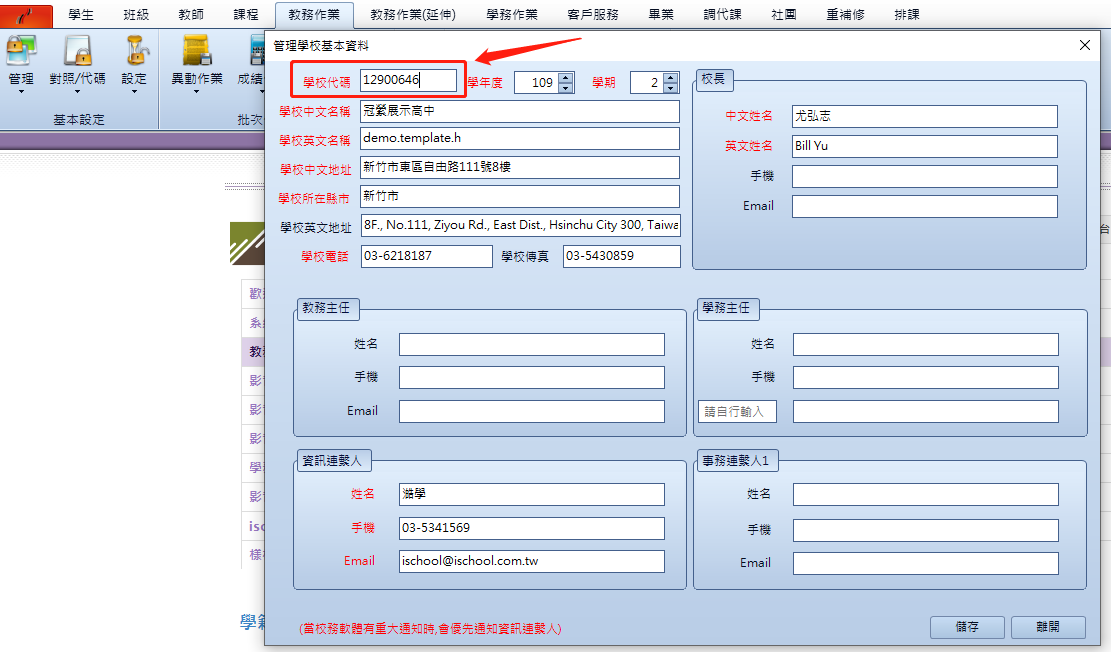The image size is (1111, 652).
Task: Switch to the 教師 tab
Action: (191, 15)
